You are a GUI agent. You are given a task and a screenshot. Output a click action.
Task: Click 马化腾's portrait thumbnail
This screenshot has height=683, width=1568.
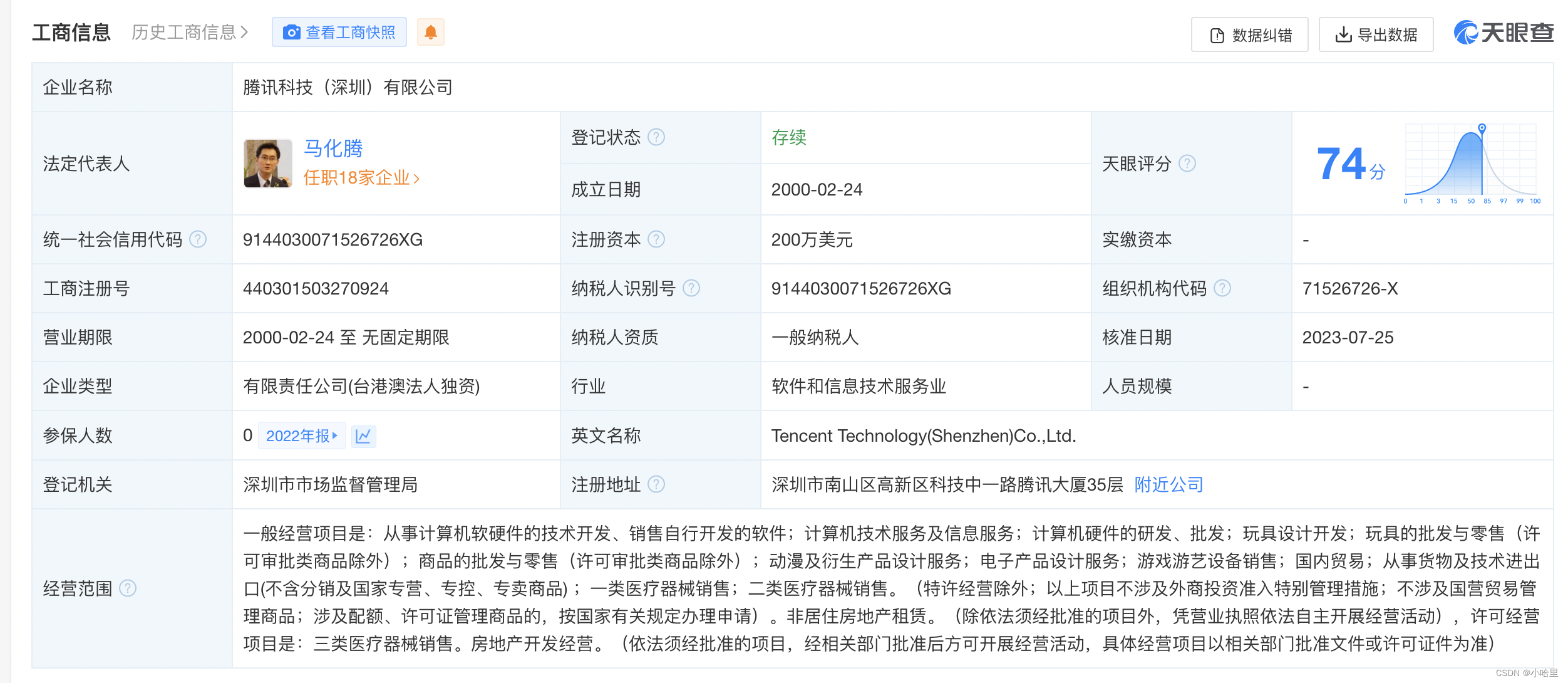click(x=268, y=164)
